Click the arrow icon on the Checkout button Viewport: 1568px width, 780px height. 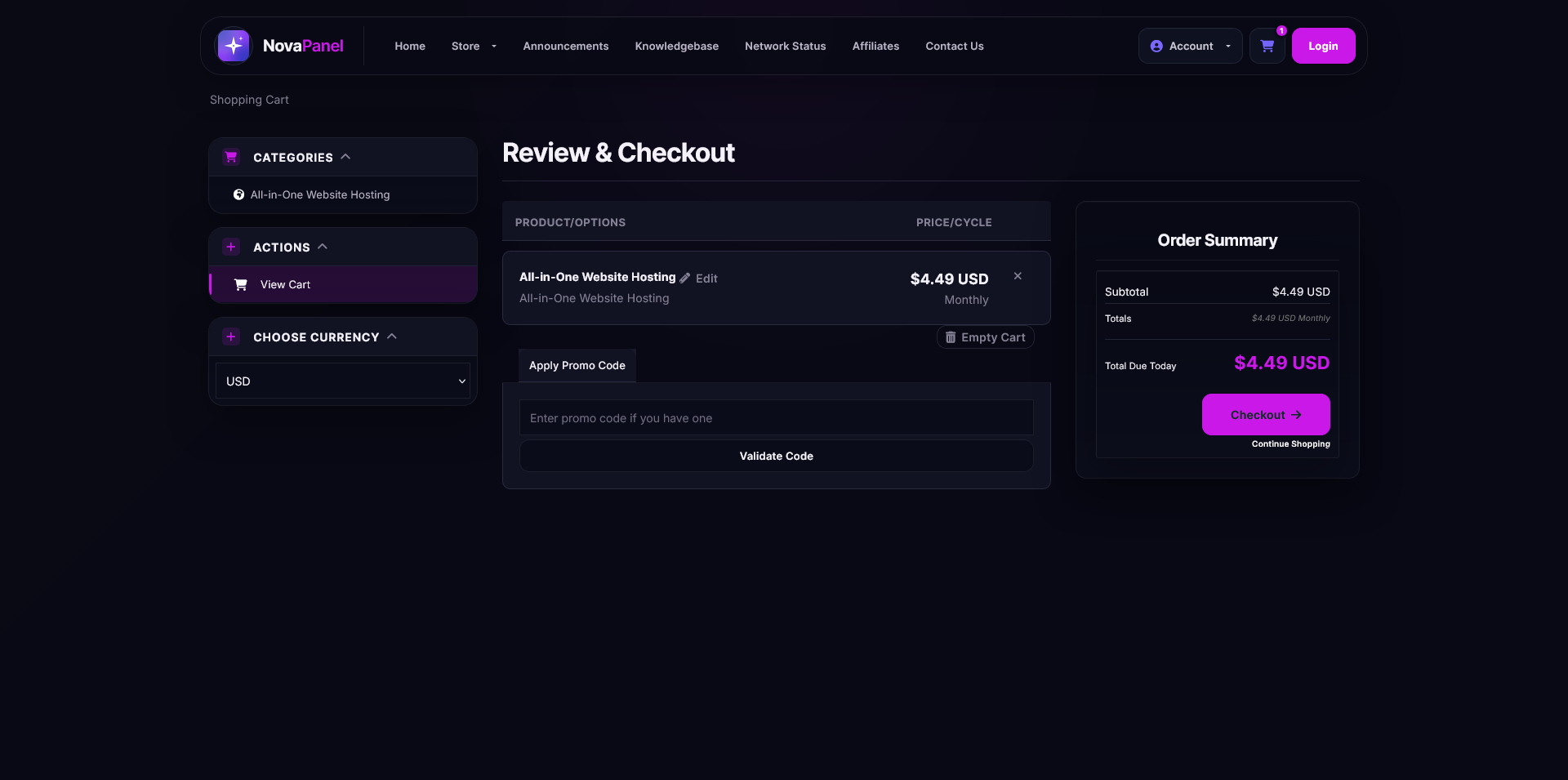[1296, 415]
